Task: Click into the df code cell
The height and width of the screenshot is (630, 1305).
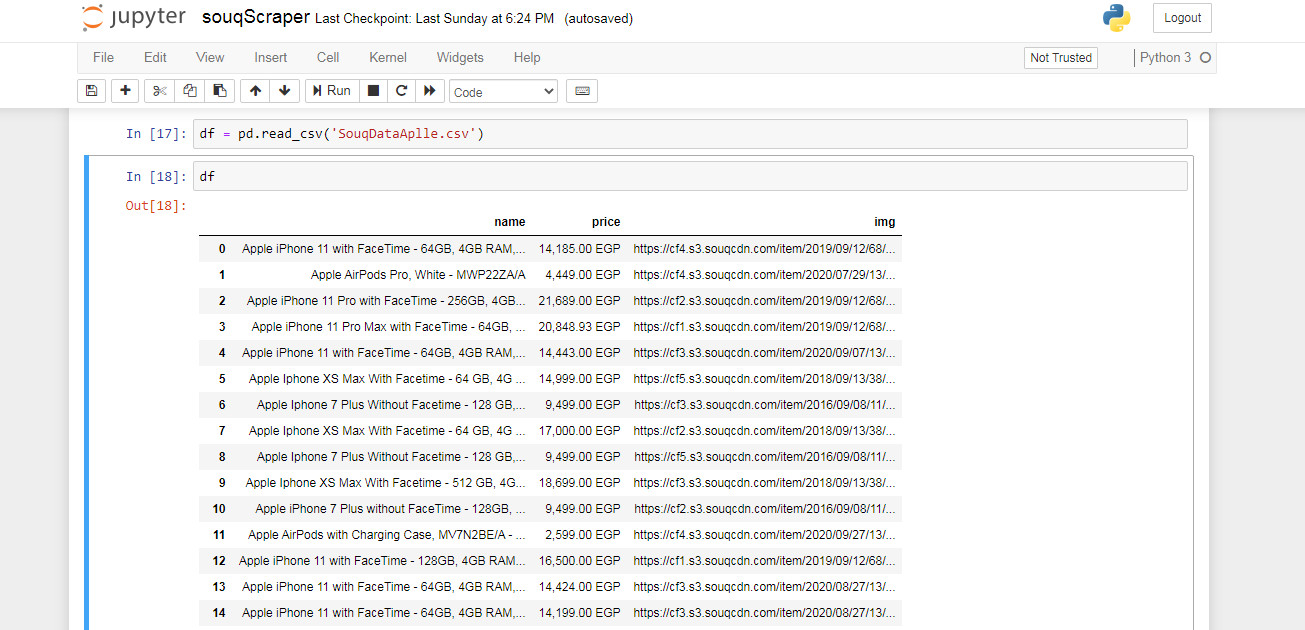Action: click(x=690, y=176)
